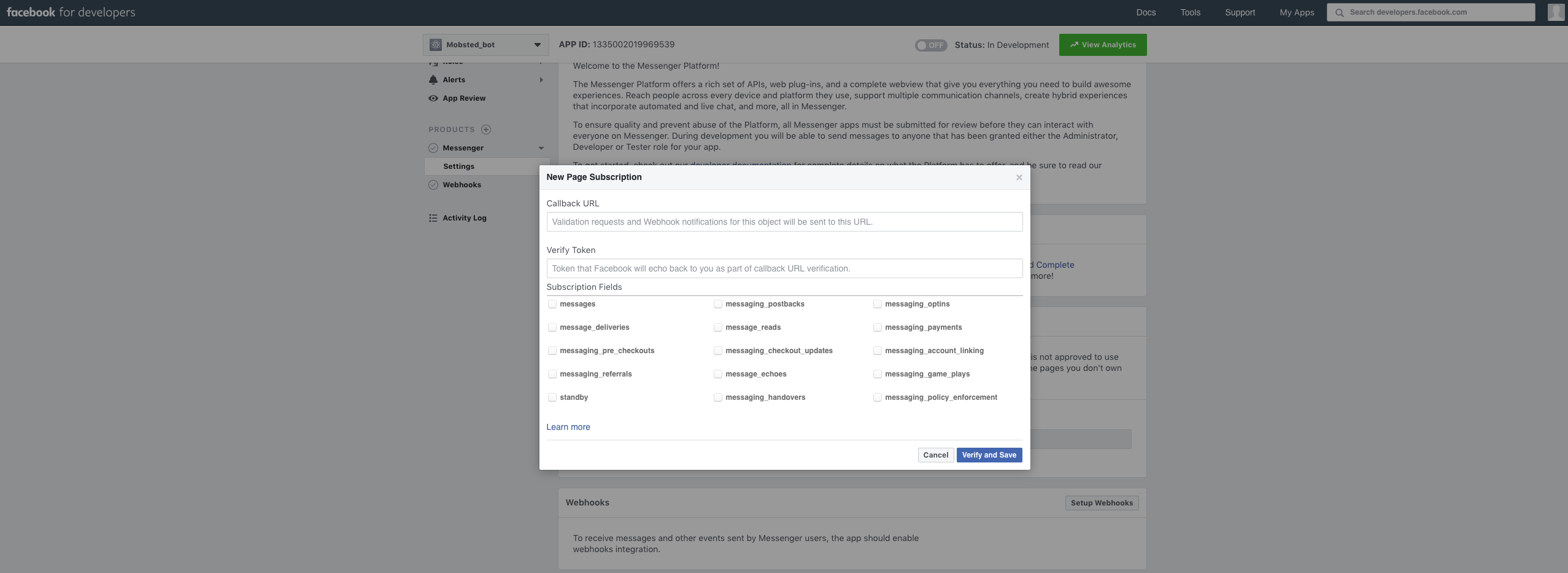Tick the standby checkbox
This screenshot has height=573, width=1568.
(552, 397)
